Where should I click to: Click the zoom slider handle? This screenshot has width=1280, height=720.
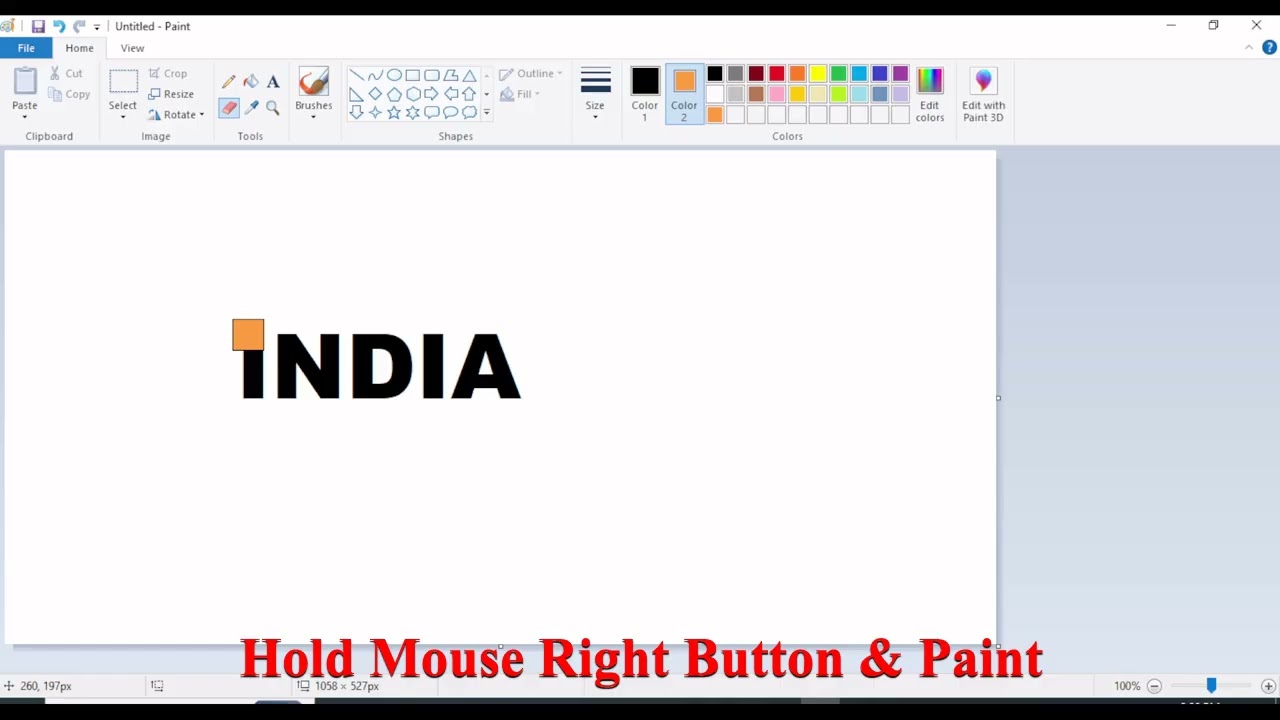[1211, 686]
